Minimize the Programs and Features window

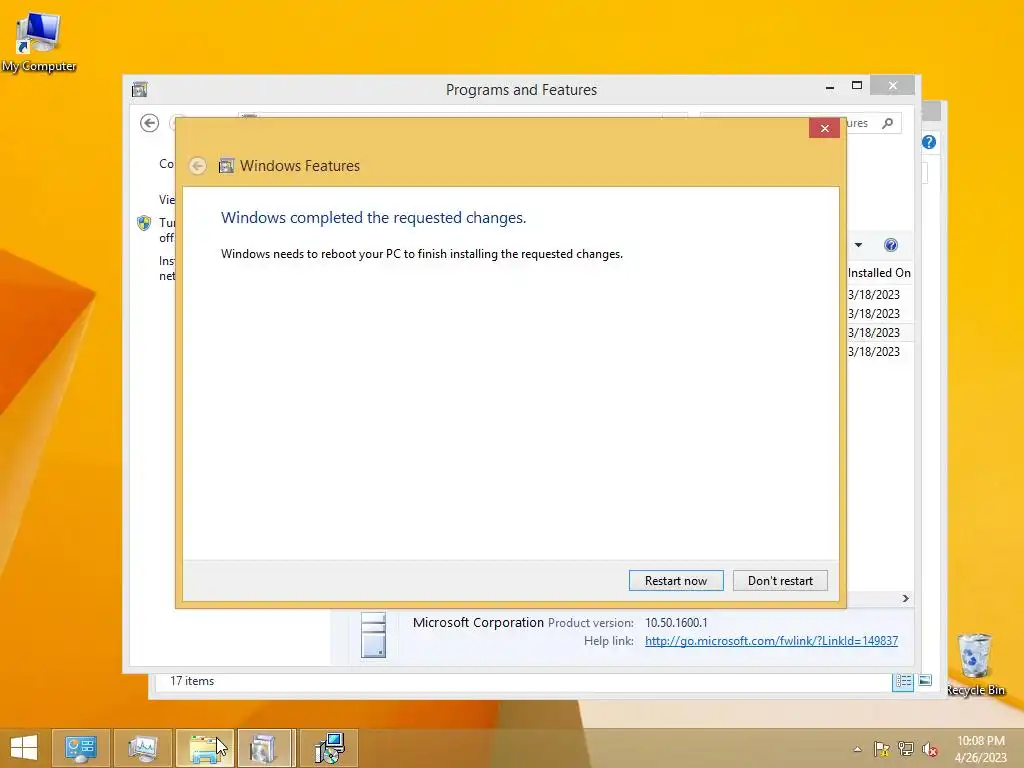point(829,86)
